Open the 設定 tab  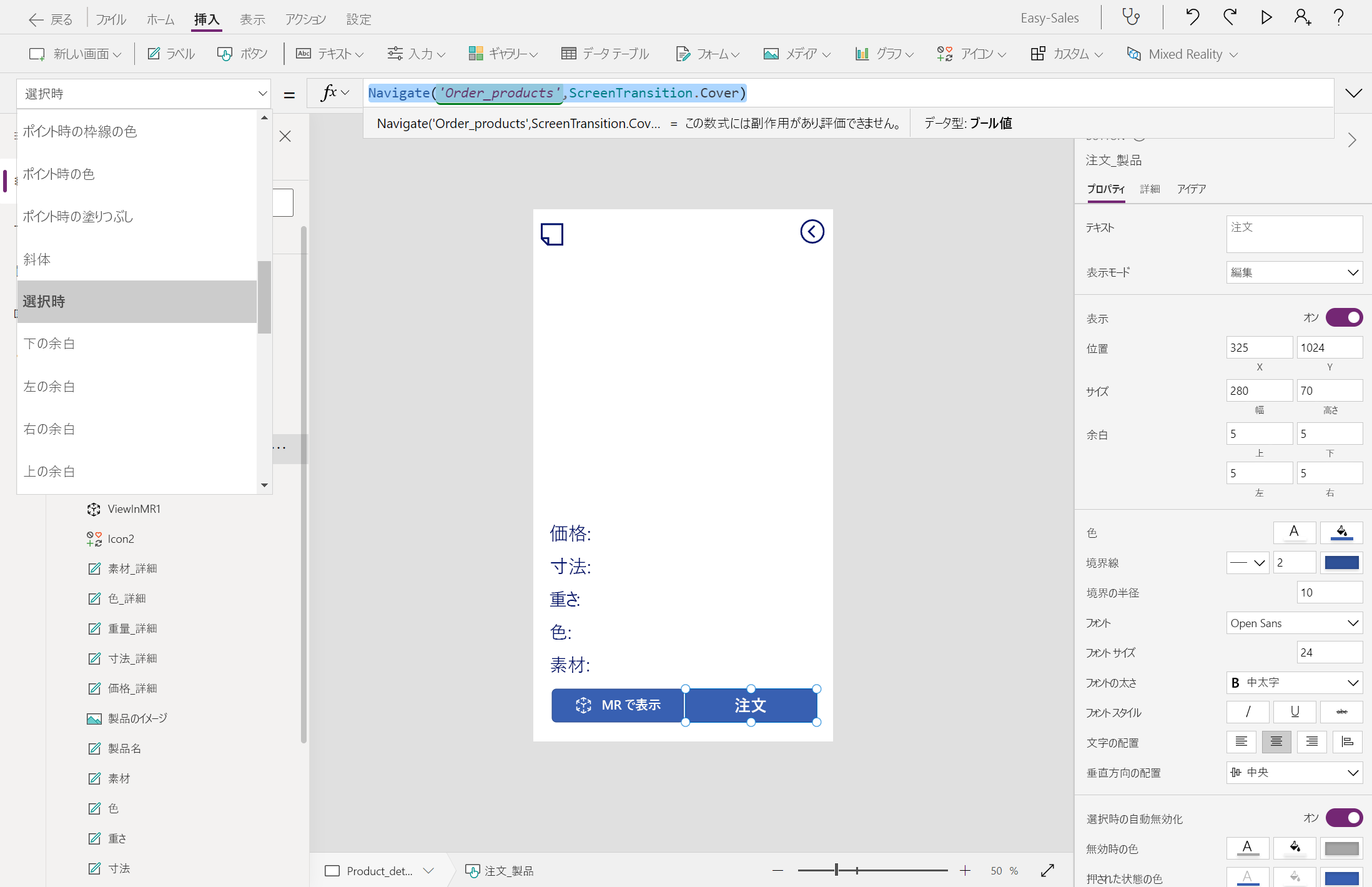pos(358,19)
